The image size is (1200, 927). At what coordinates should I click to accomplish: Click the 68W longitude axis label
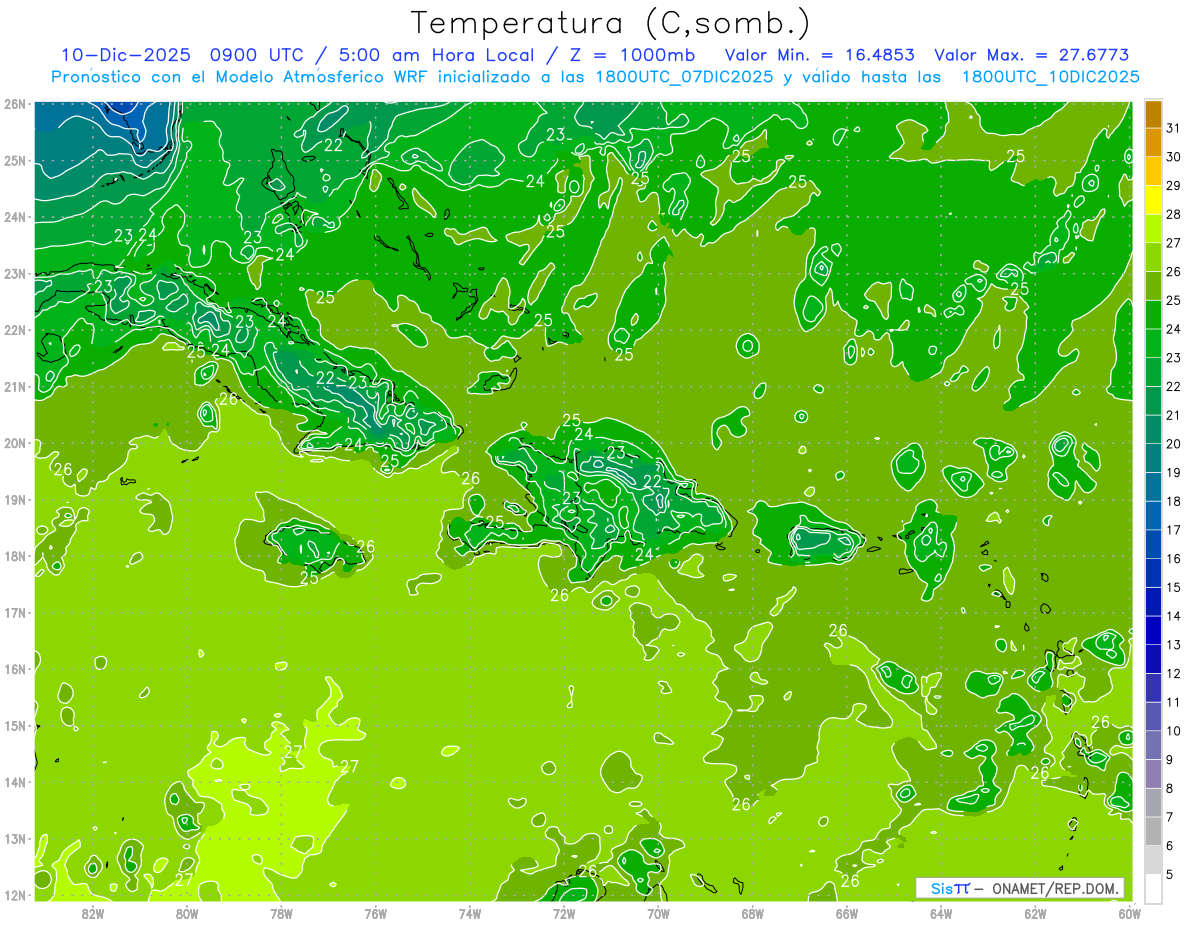(x=753, y=913)
